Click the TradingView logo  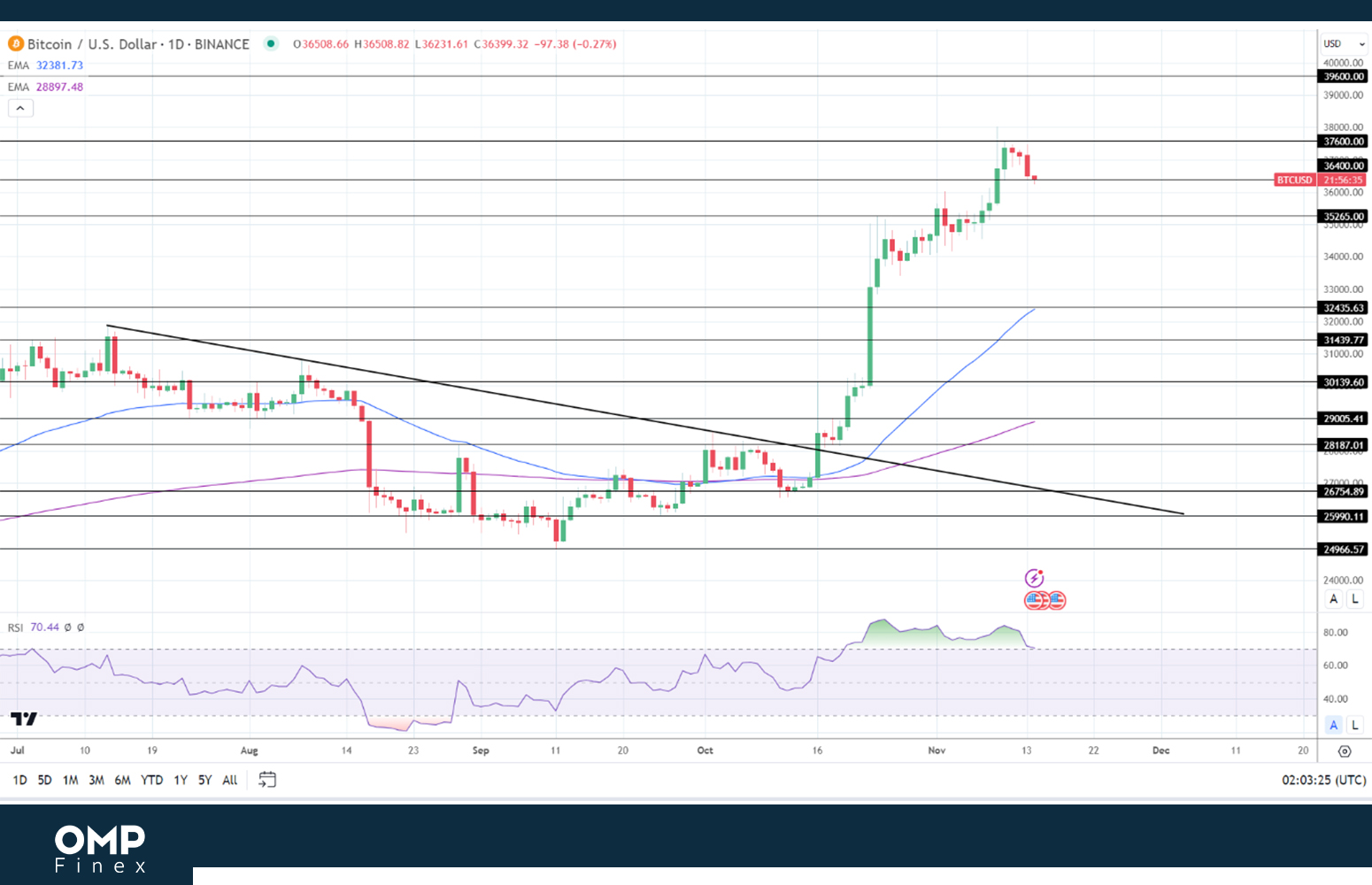click(x=24, y=719)
